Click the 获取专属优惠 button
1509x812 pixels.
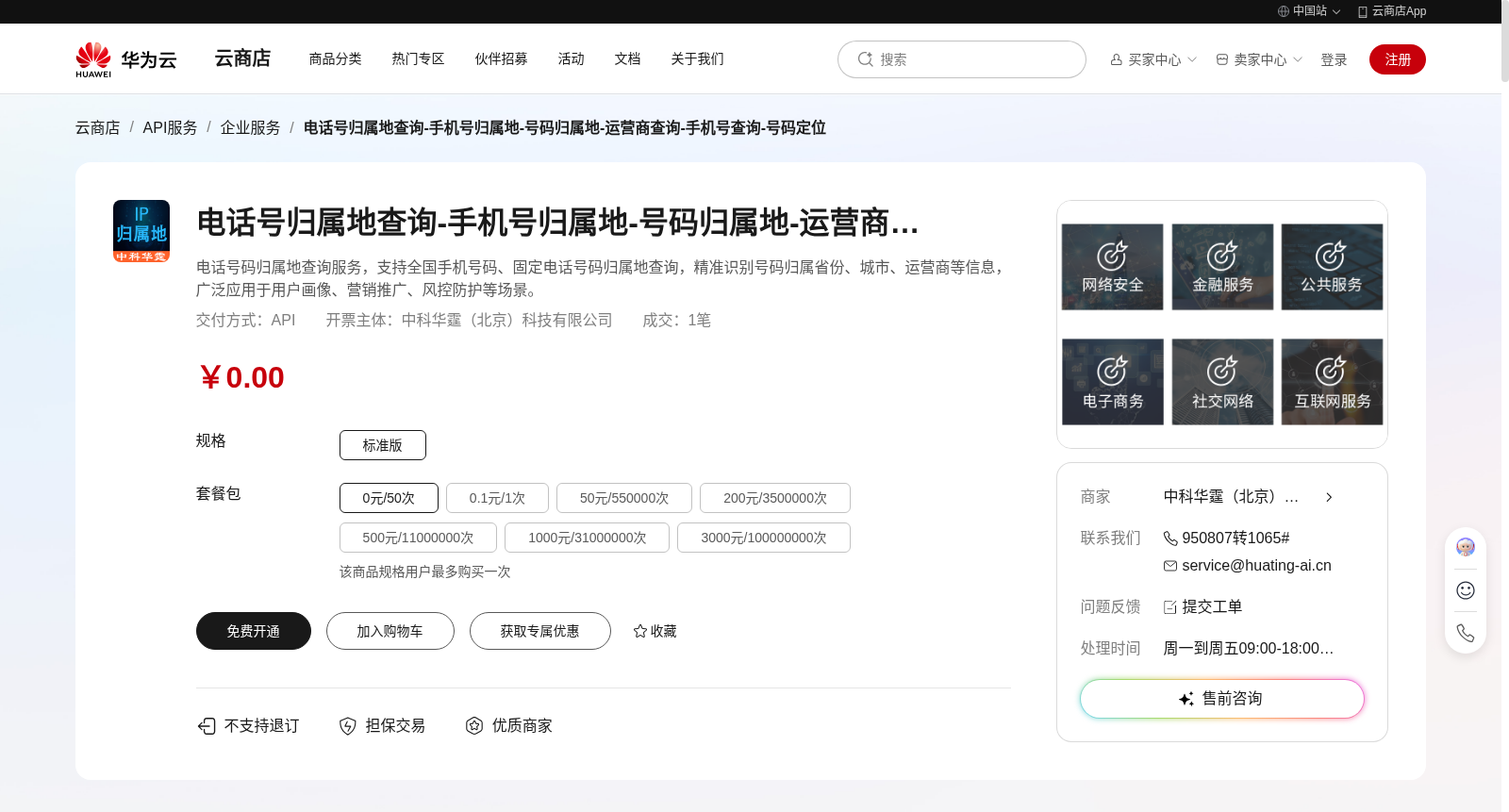pyautogui.click(x=540, y=631)
